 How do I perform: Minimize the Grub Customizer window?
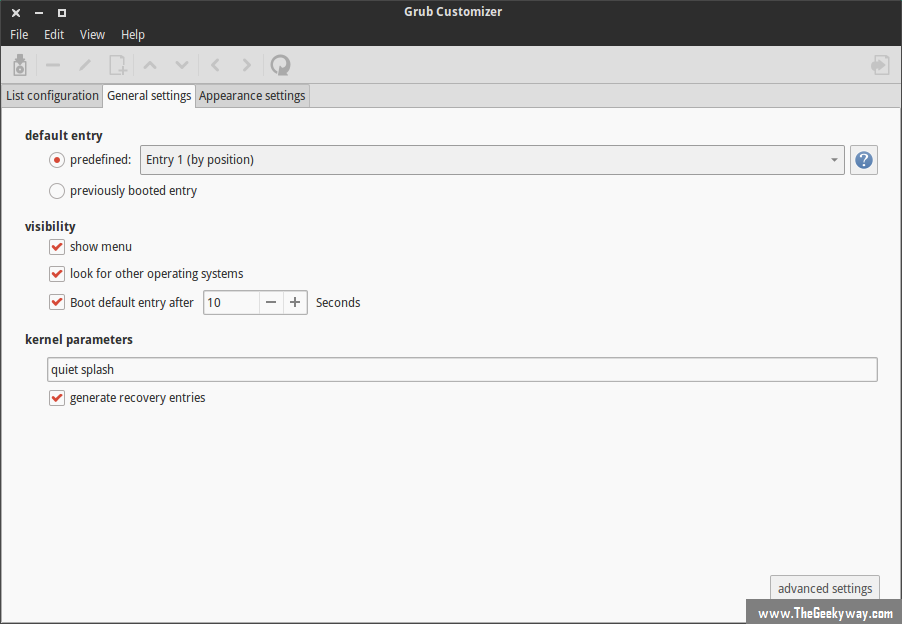coord(39,13)
